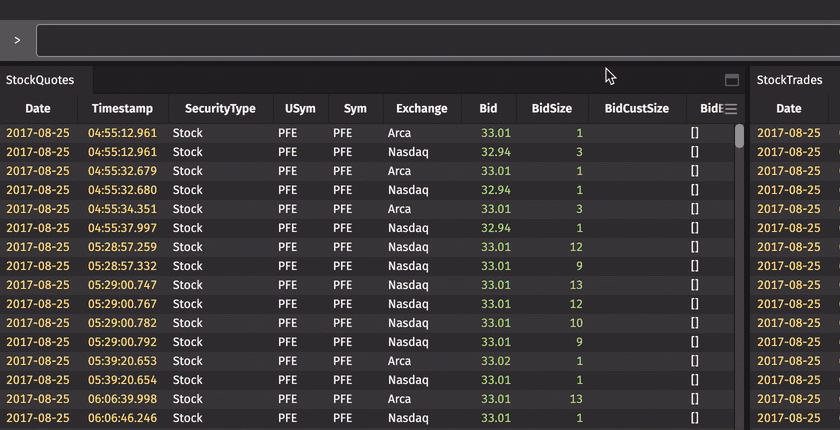Viewport: 840px width, 430px height.
Task: Click the Date header in StockQuotes
Action: pos(38,109)
